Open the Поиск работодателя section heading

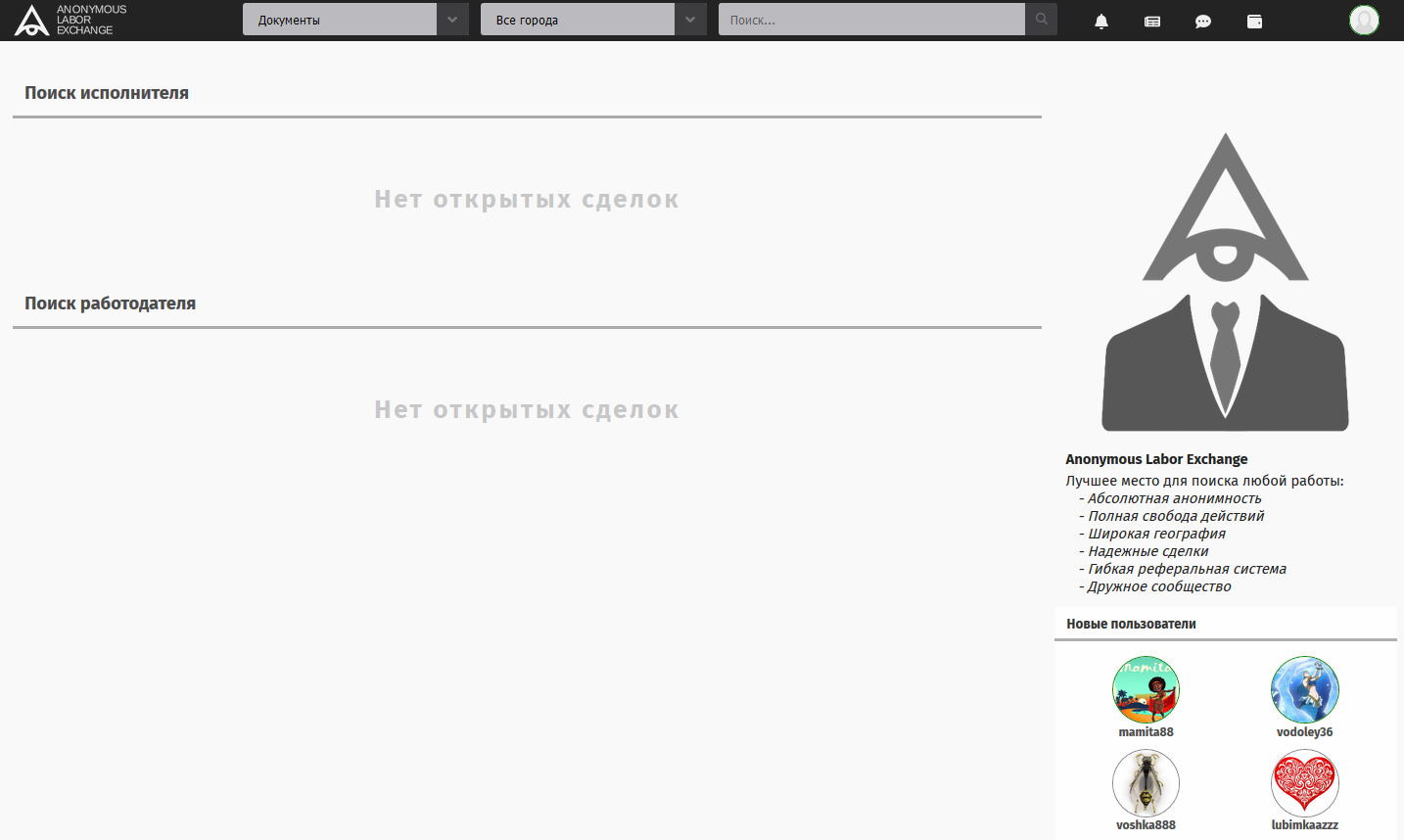pyautogui.click(x=110, y=303)
